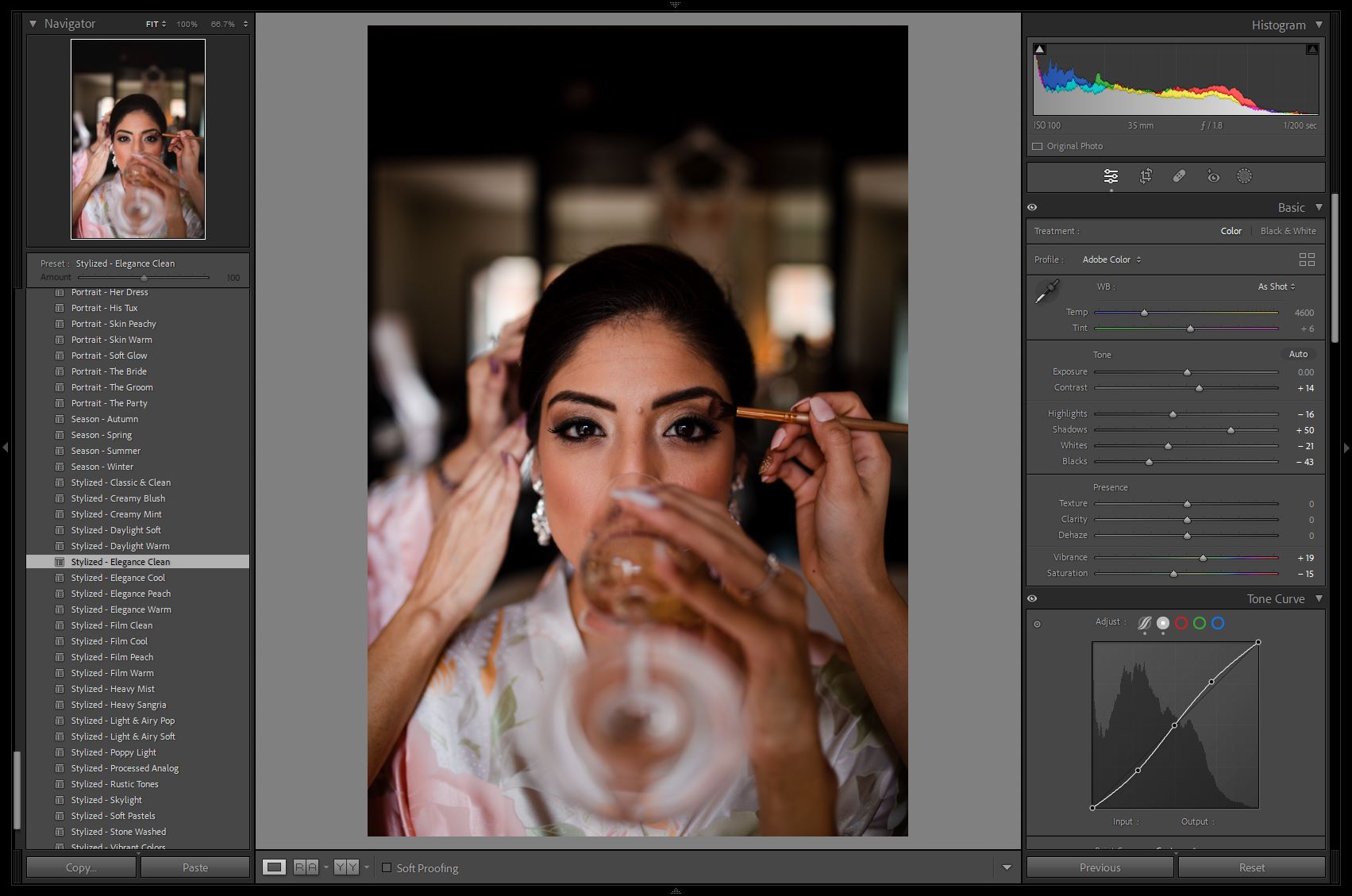The height and width of the screenshot is (896, 1352).
Task: Open the Adobe Color profile dropdown
Action: (1111, 260)
